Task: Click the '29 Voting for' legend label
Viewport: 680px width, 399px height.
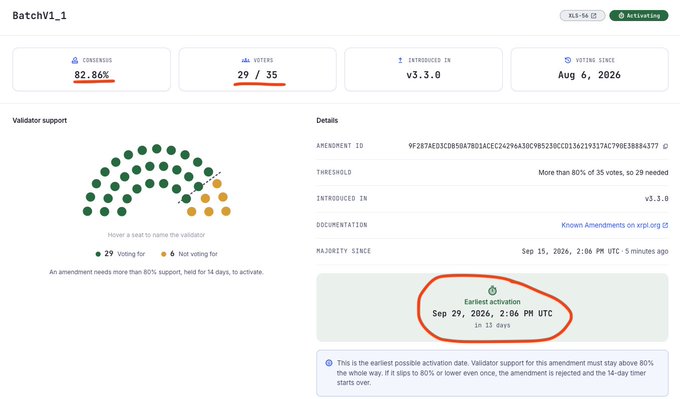Action: click(x=120, y=254)
